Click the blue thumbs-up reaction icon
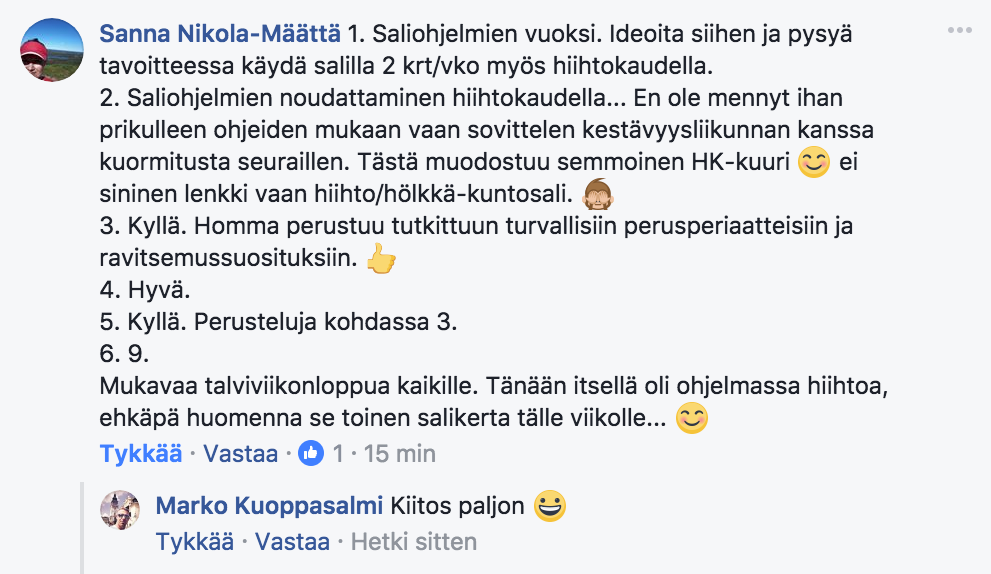This screenshot has height=574, width=991. pyautogui.click(x=311, y=453)
